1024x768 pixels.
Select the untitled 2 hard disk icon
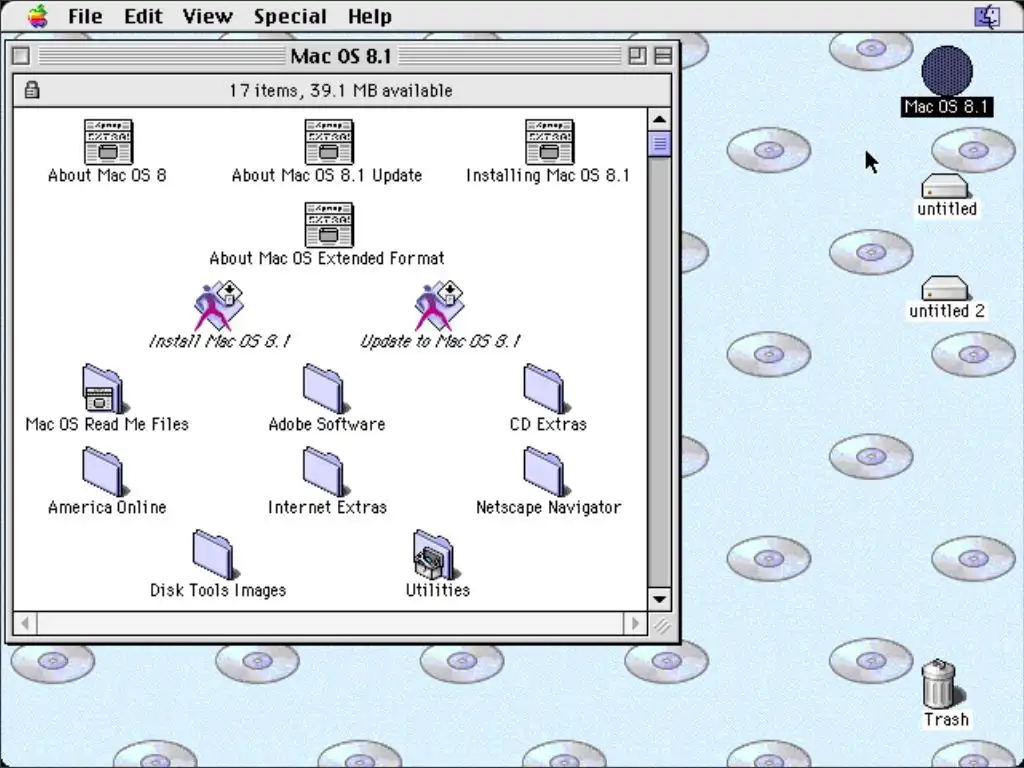tap(945, 288)
